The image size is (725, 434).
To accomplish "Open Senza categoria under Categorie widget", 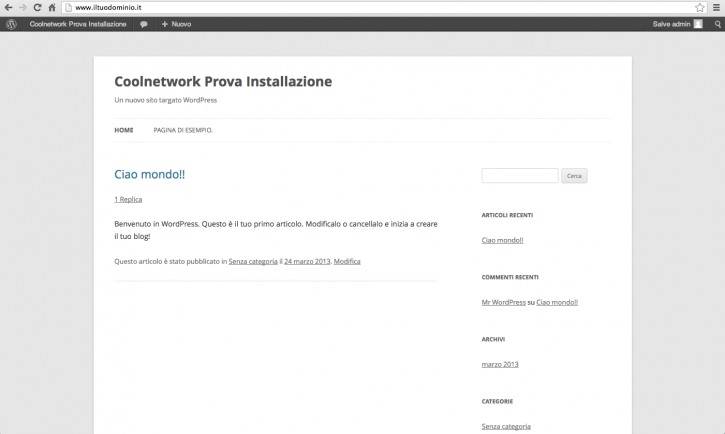I will [506, 427].
